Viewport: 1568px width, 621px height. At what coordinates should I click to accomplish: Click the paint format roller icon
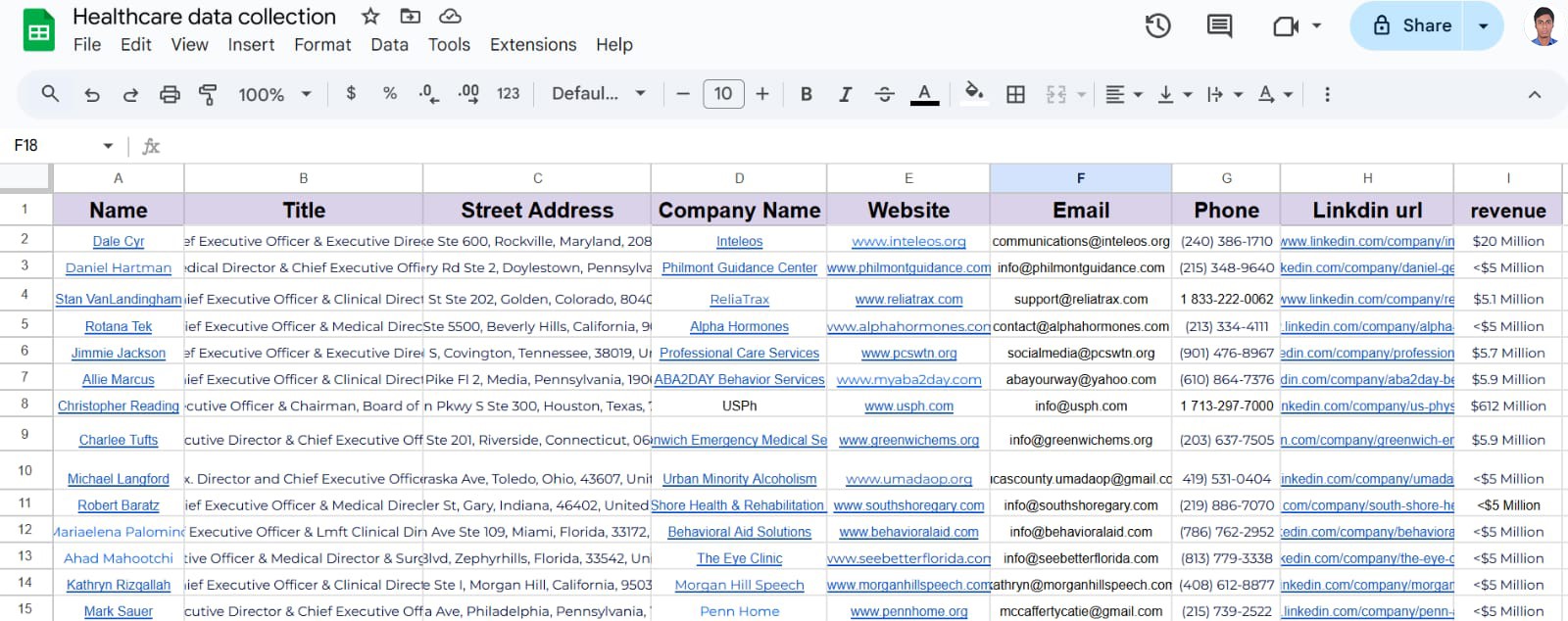pyautogui.click(x=208, y=94)
